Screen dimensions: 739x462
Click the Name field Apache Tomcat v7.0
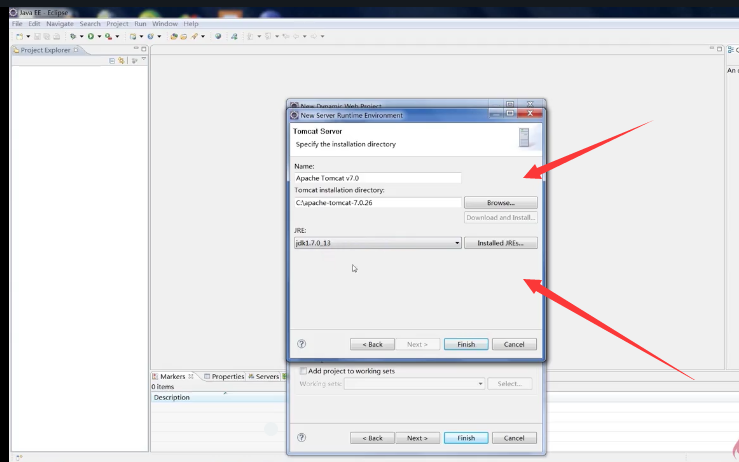[x=378, y=178]
